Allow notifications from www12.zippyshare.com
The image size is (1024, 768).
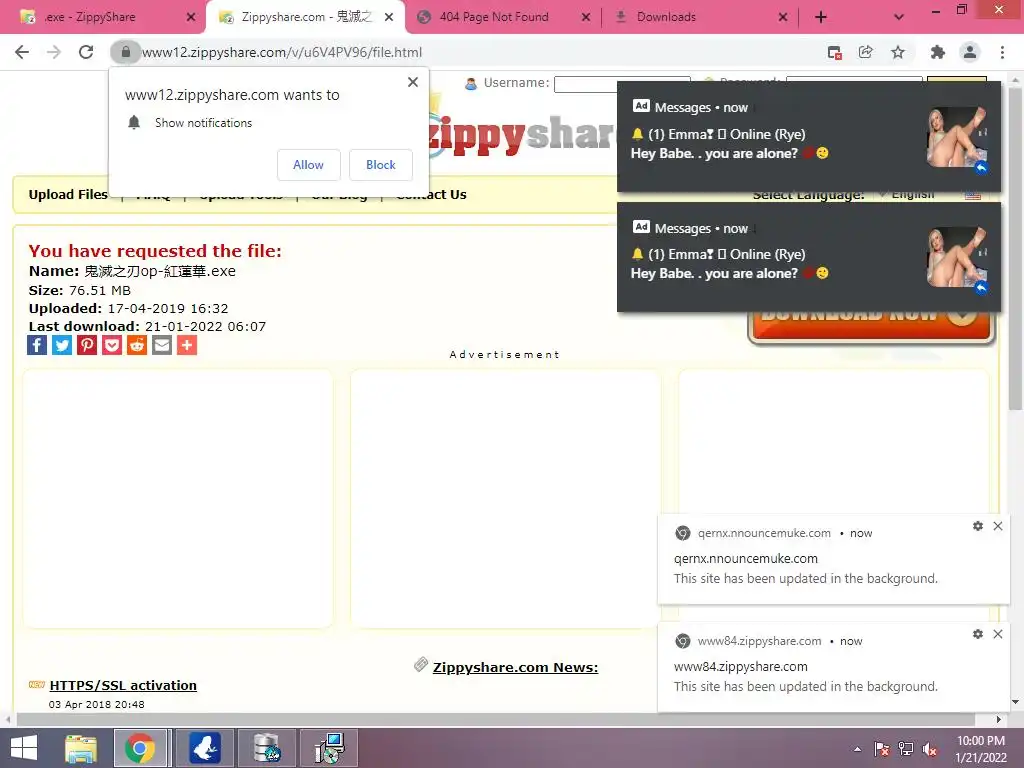tap(308, 165)
